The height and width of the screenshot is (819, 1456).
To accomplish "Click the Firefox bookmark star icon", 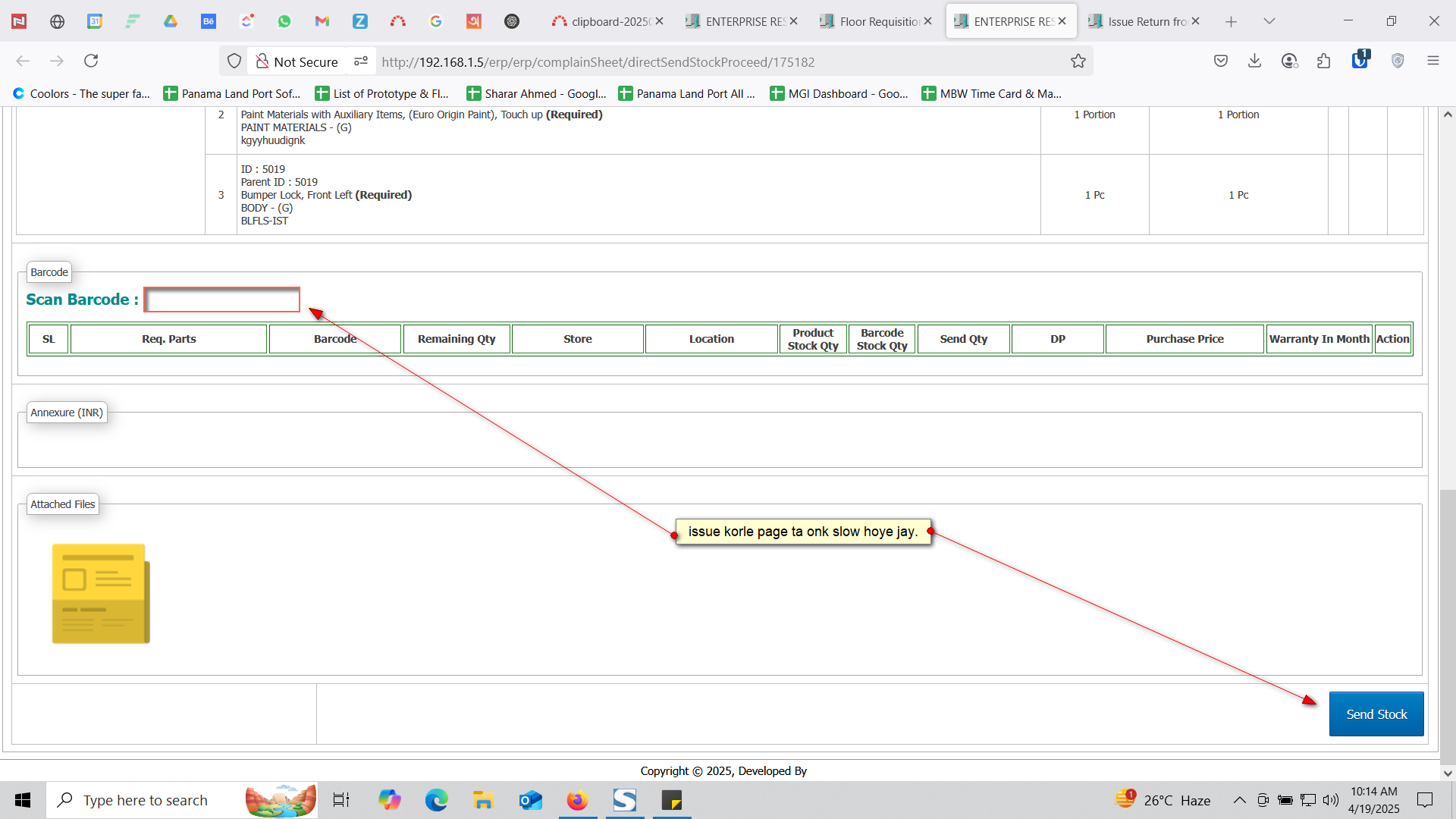I will 1078,61.
